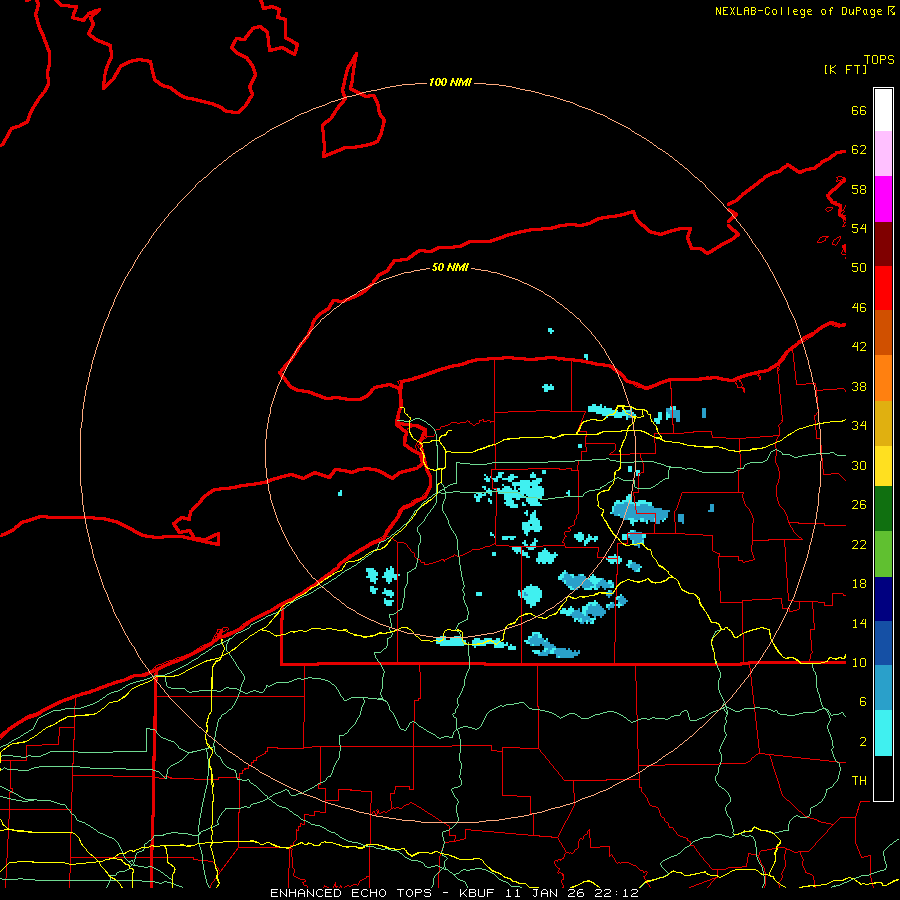Click the 30 value on the legend
This screenshot has height=900, width=900.
pyautogui.click(x=859, y=465)
